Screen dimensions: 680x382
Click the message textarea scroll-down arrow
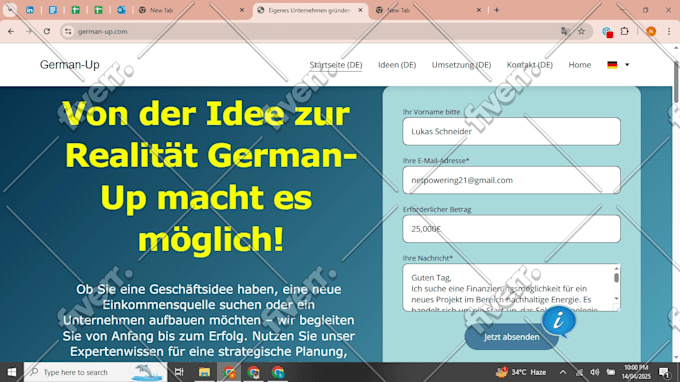(616, 299)
